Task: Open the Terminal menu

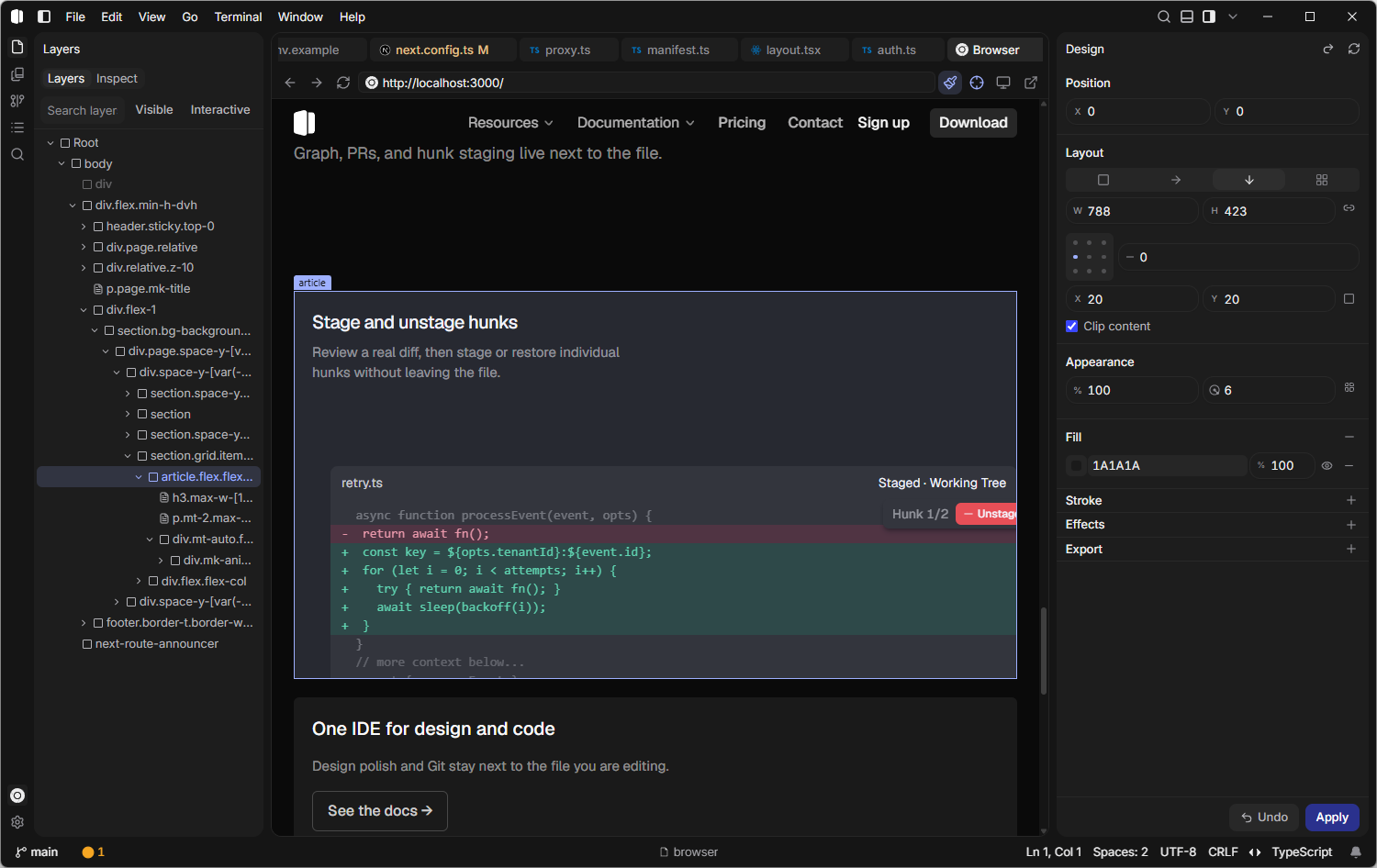Action: [238, 17]
